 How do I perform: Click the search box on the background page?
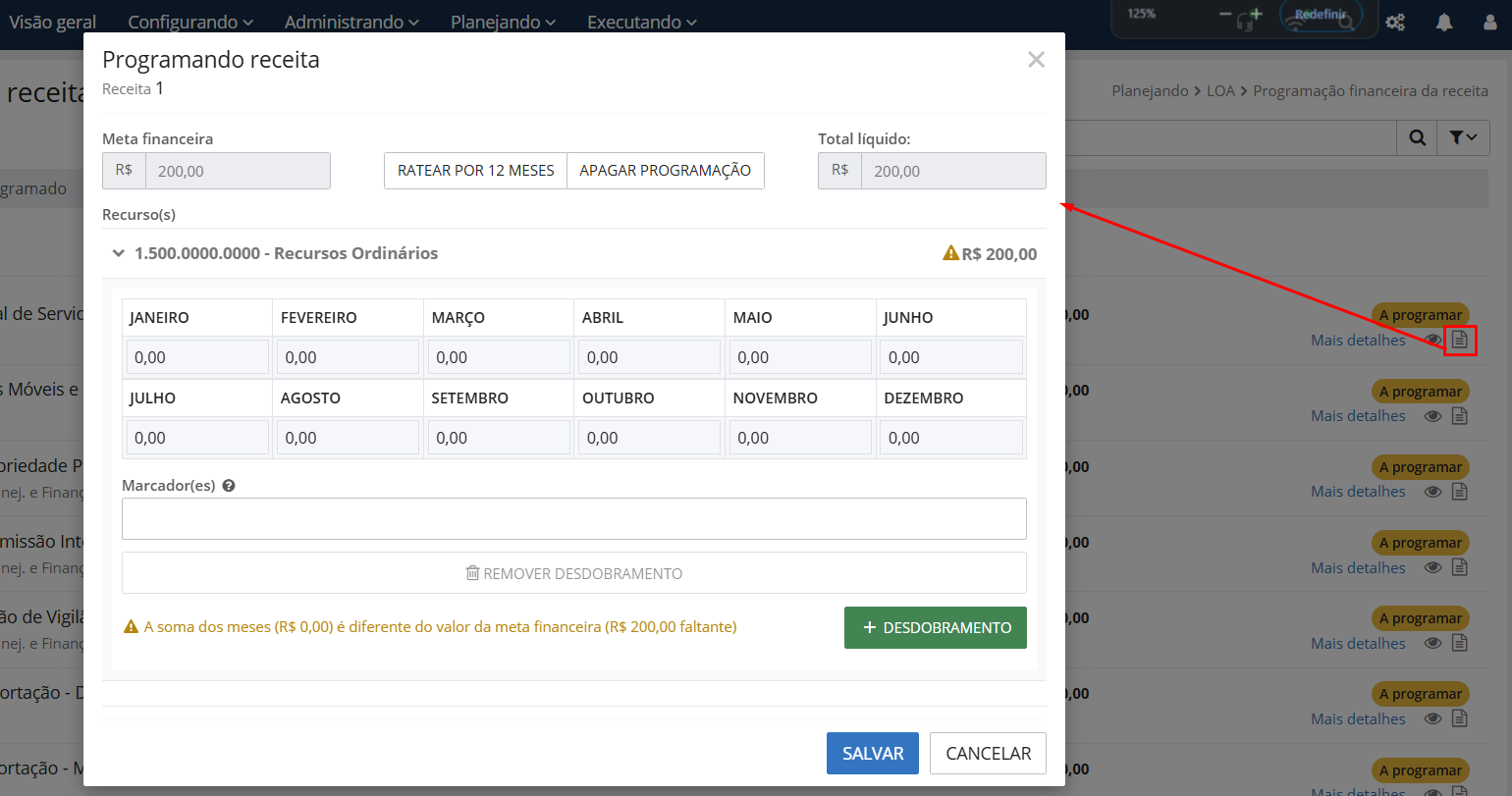(1231, 137)
